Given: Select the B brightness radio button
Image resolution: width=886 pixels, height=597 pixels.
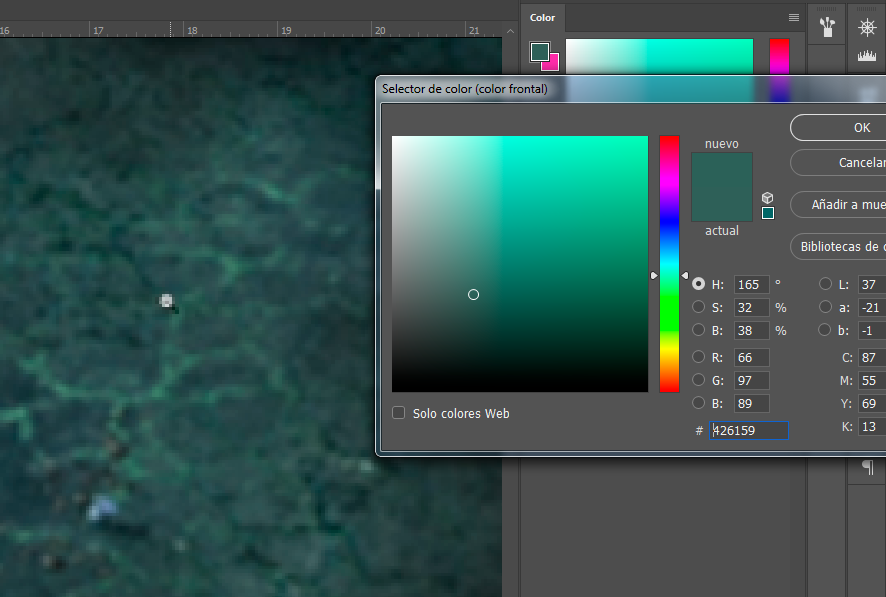Looking at the screenshot, I should point(698,330).
